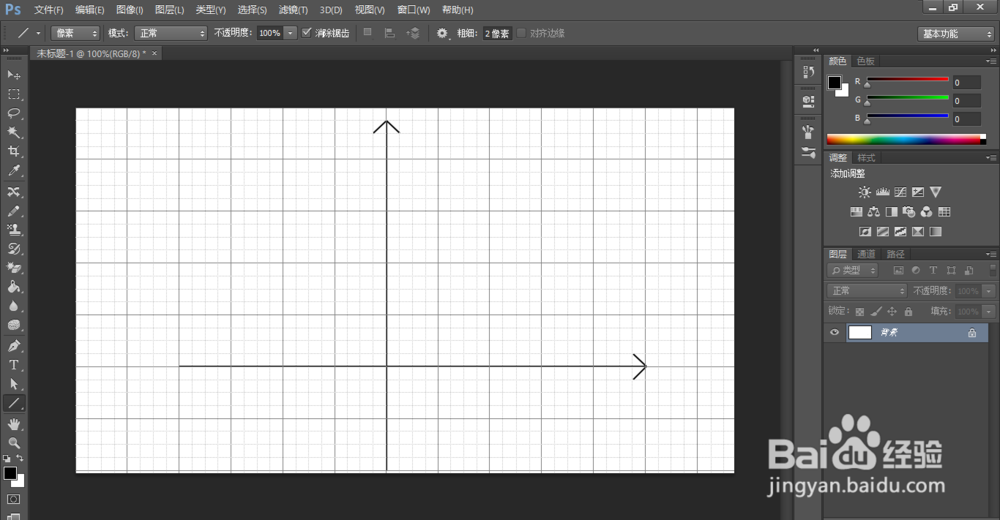The height and width of the screenshot is (520, 1000).
Task: Toggle the 对齐边缘 align edges checkbox
Action: click(521, 33)
